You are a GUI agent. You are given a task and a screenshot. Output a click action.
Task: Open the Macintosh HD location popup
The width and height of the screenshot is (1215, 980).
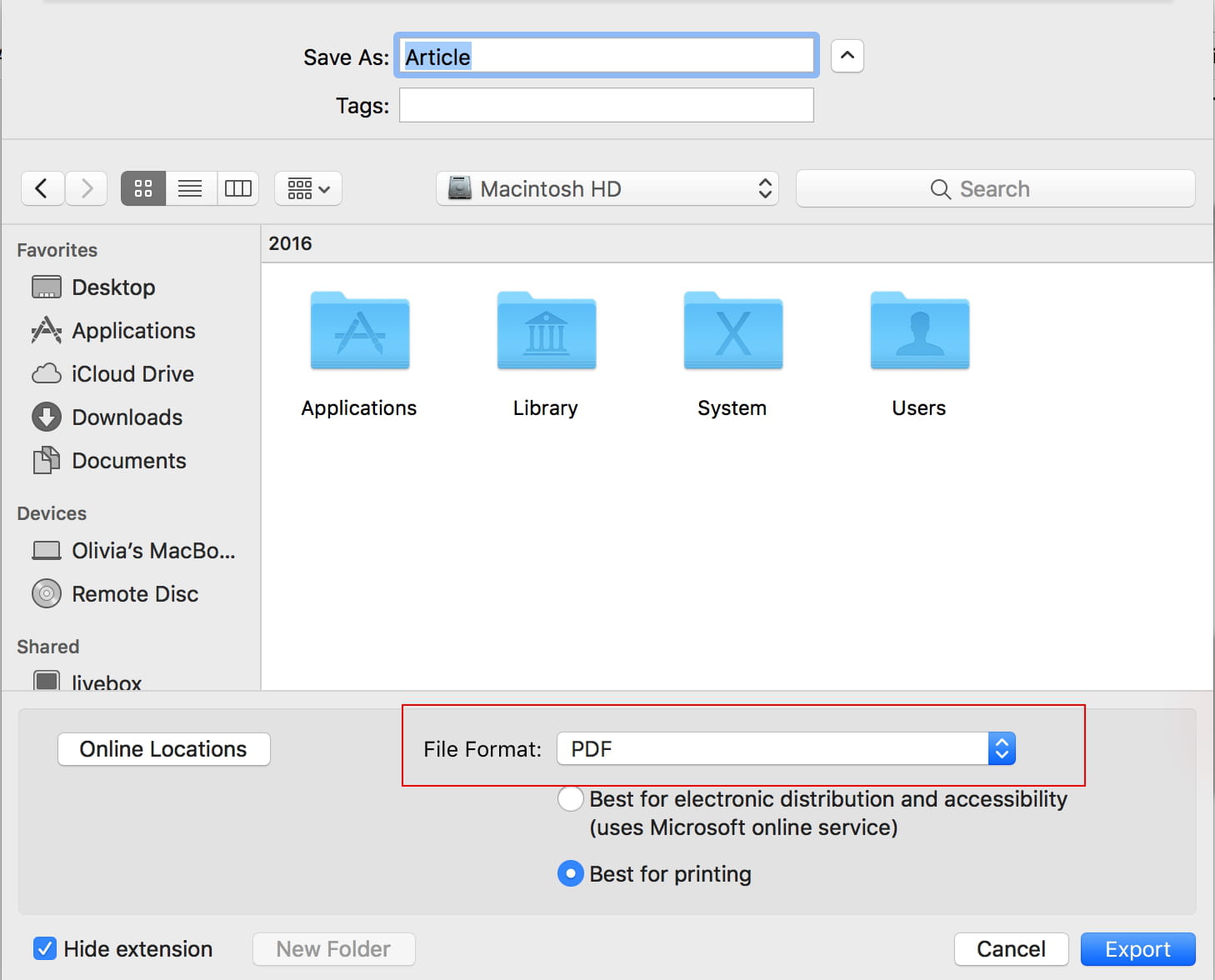[x=607, y=189]
